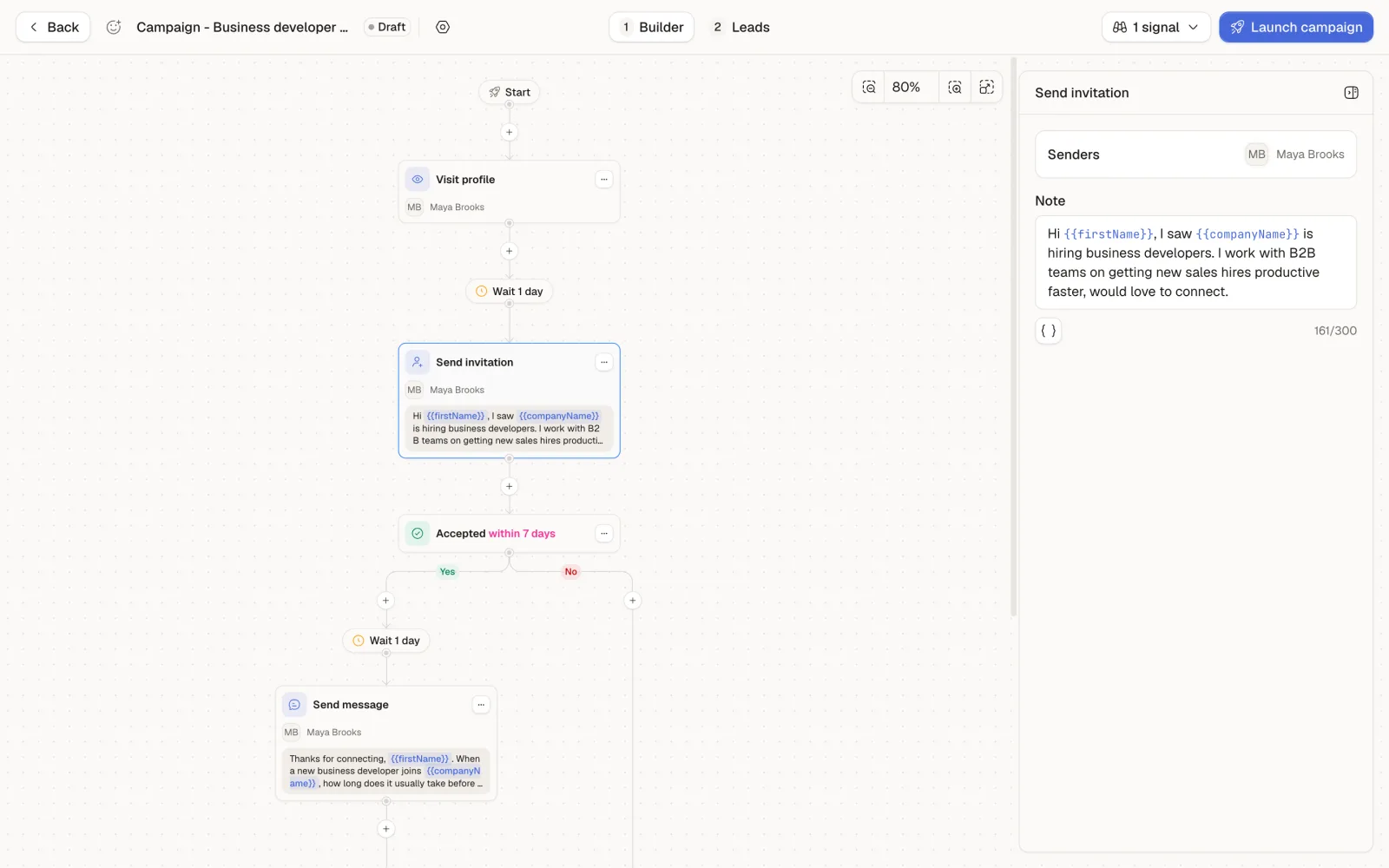Screen dimensions: 1389x868
Task: Add a step on the Yes branch
Action: 386,601
